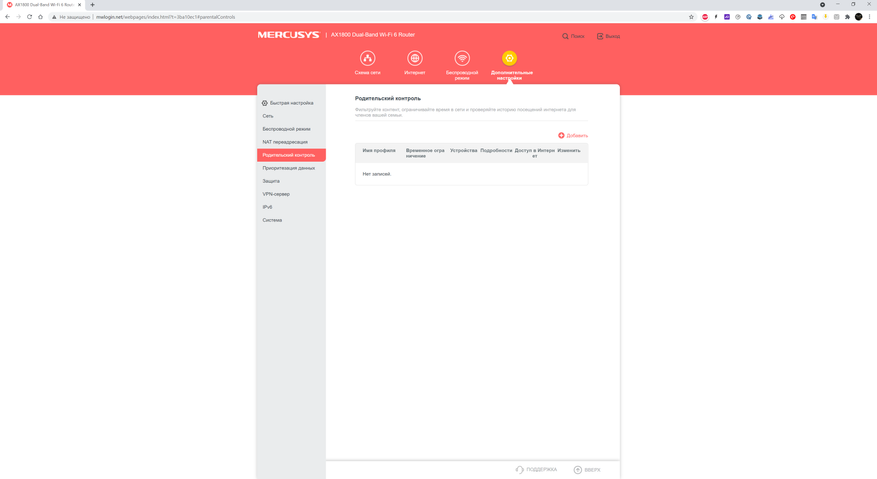Expand the Сеть sidebar section
This screenshot has height=479, width=877.
(x=268, y=116)
